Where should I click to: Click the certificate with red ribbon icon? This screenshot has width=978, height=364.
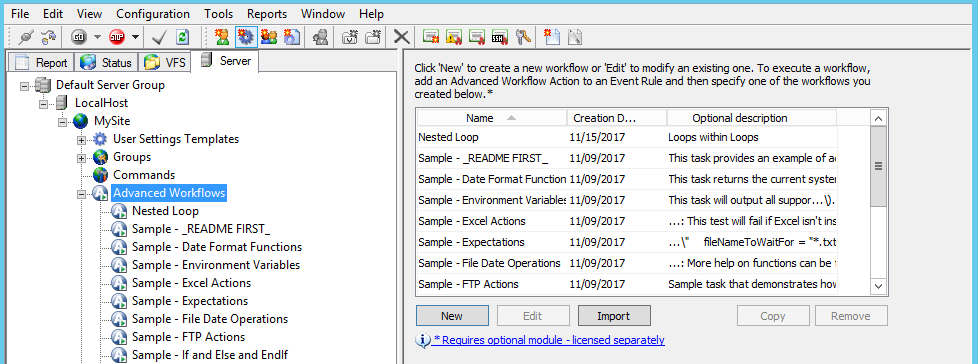point(477,37)
